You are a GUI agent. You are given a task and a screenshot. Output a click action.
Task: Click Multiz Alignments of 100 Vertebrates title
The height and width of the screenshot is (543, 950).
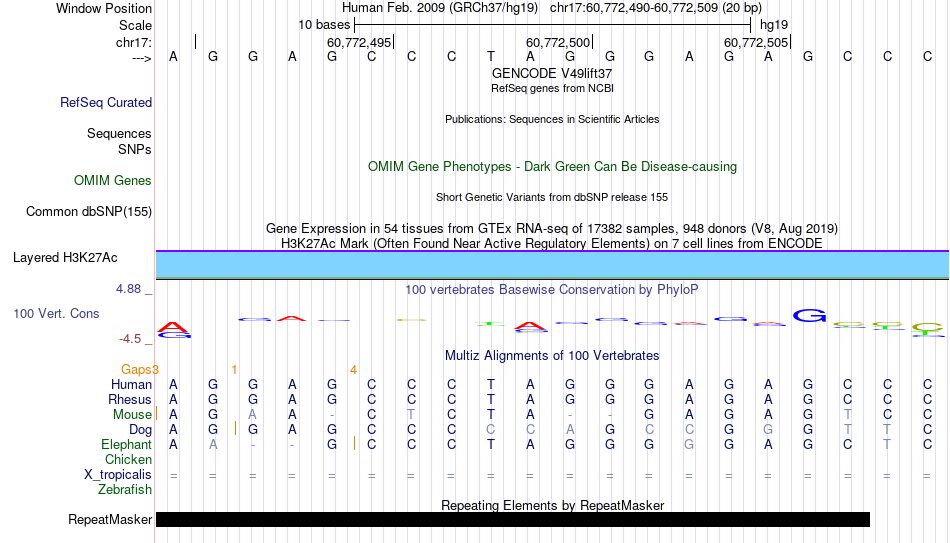pos(552,356)
